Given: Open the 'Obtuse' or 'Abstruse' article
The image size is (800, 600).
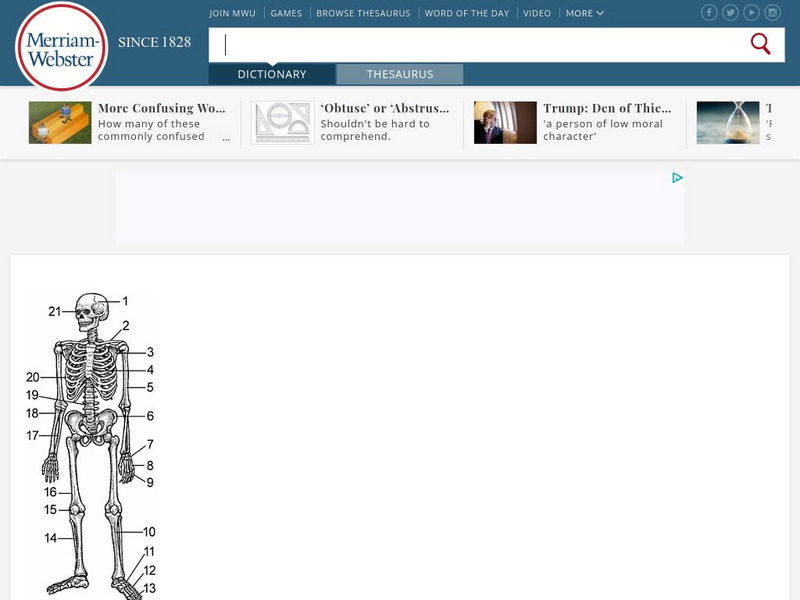Looking at the screenshot, I should [x=384, y=108].
